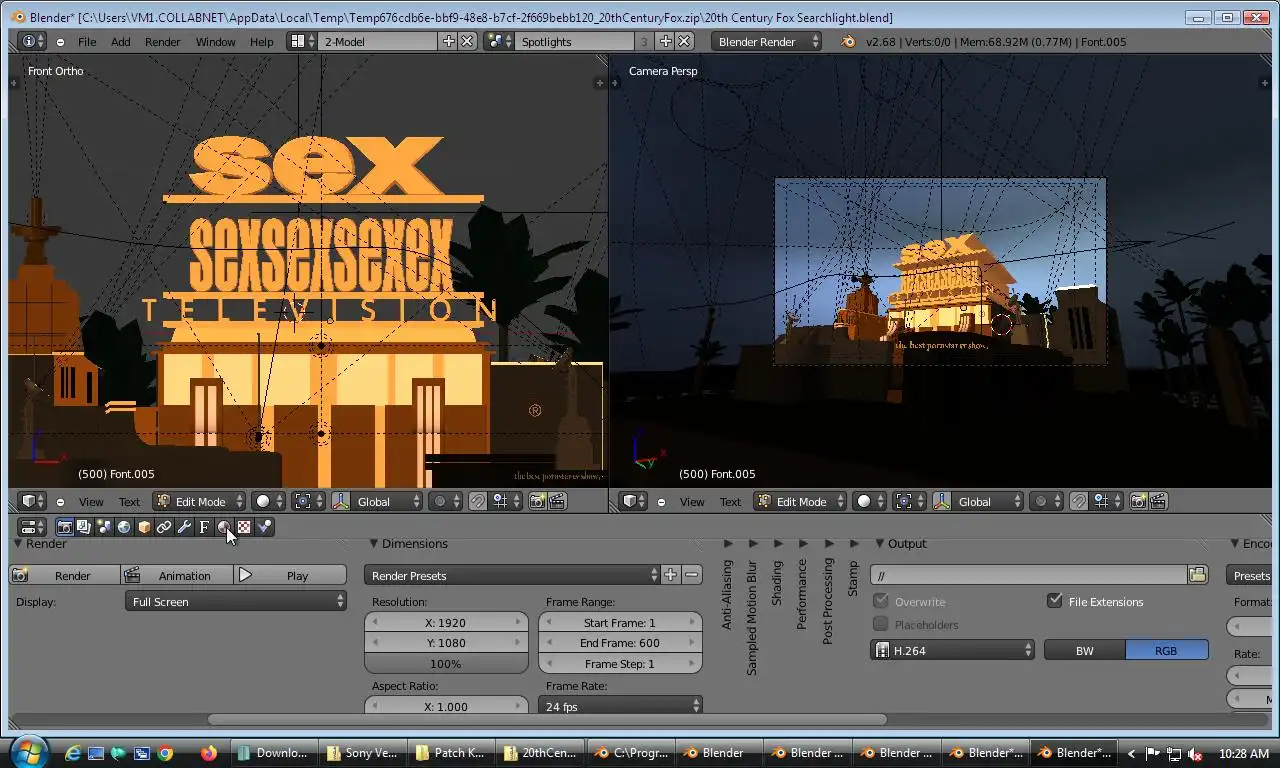
Task: Click OpenGL render animation clapper in Camera Persp header
Action: pos(1159,501)
